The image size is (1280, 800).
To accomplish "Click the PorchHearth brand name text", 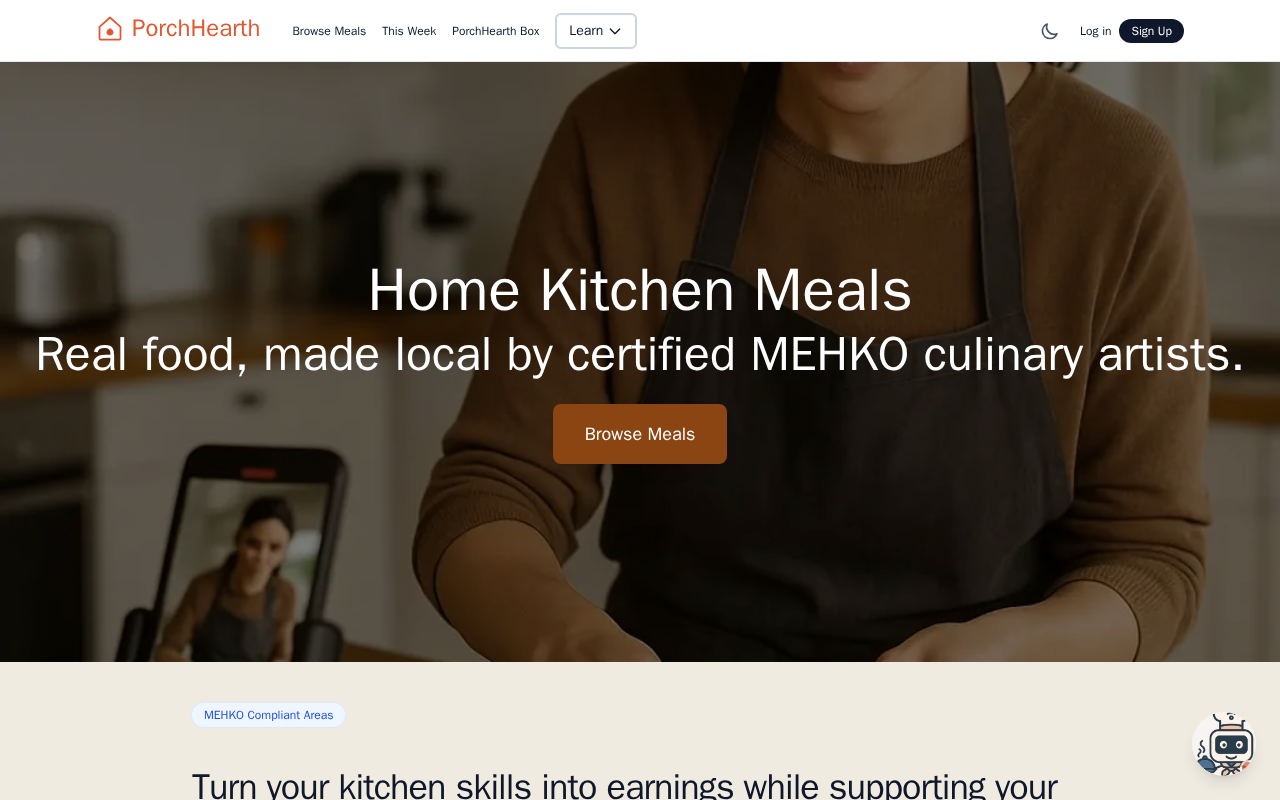I will [196, 28].
